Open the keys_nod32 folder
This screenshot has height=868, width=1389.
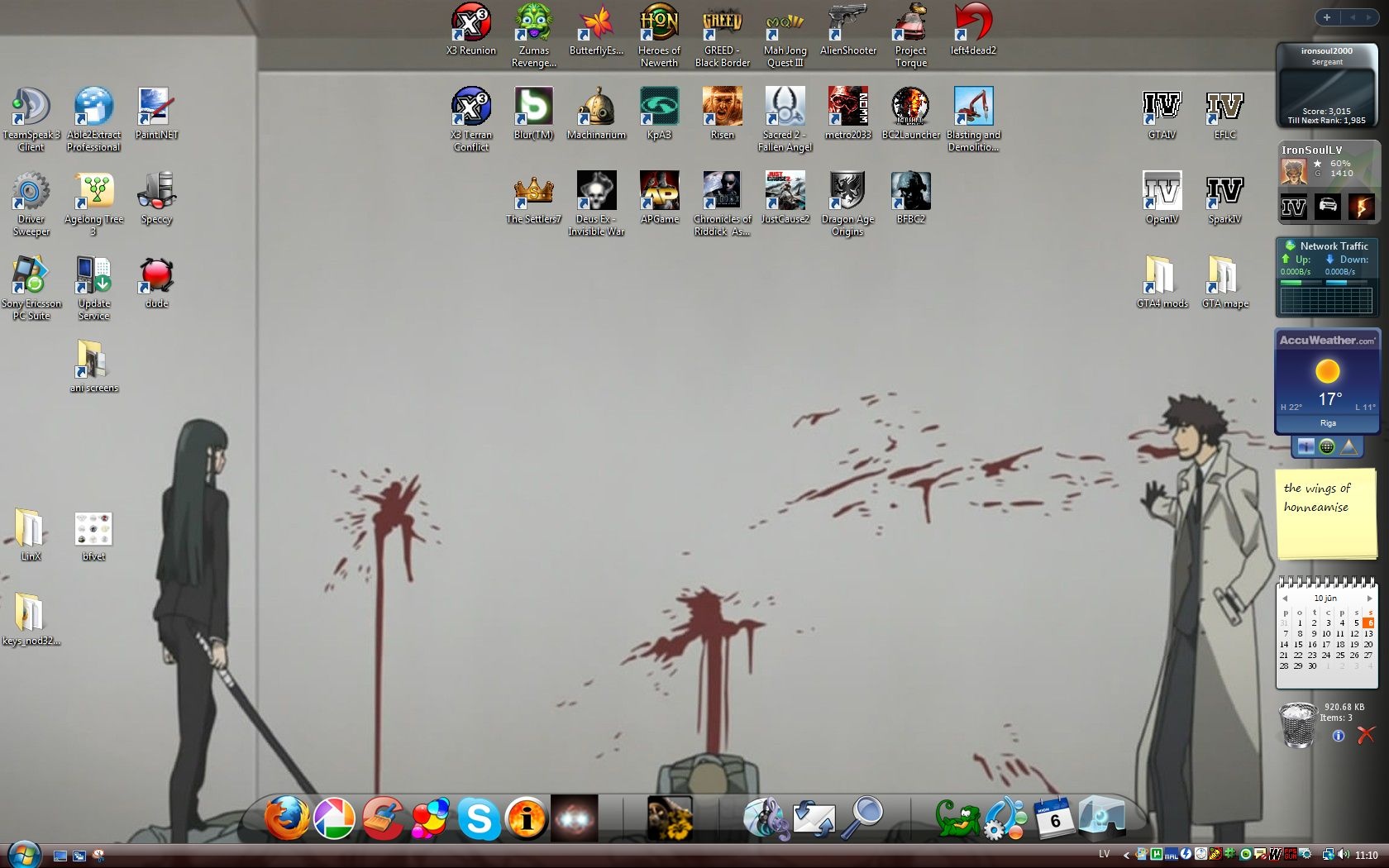click(x=31, y=620)
